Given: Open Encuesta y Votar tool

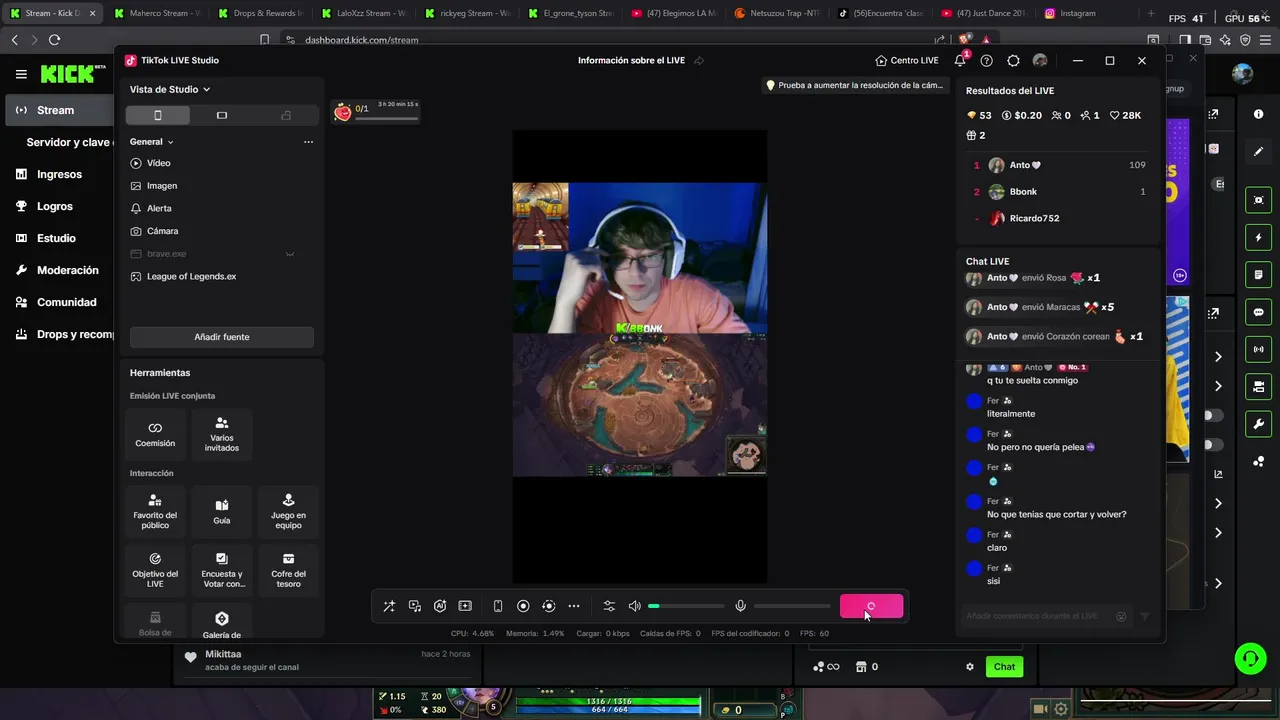Looking at the screenshot, I should click(222, 570).
